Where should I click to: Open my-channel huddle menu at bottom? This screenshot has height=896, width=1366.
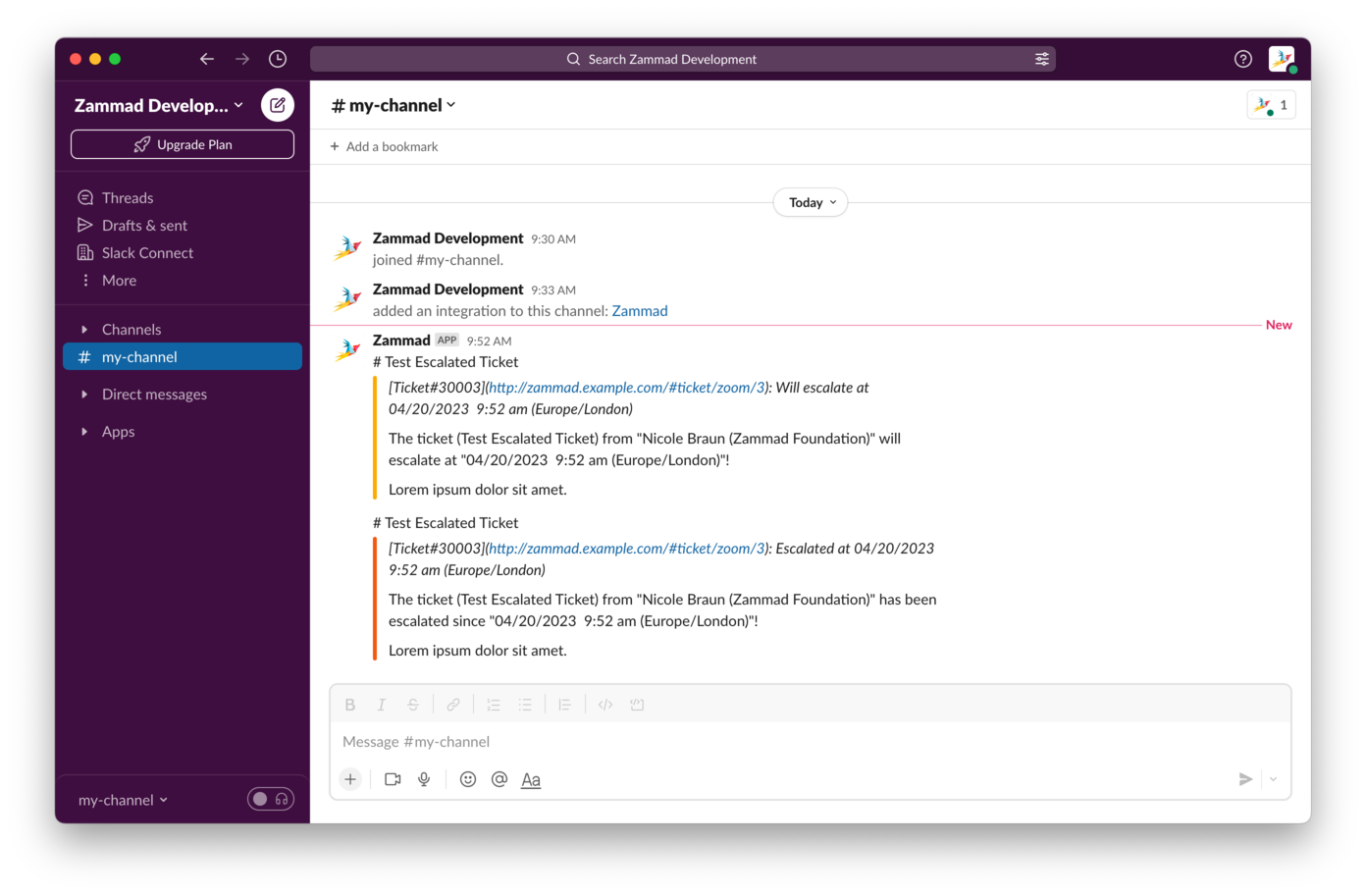pos(124,800)
